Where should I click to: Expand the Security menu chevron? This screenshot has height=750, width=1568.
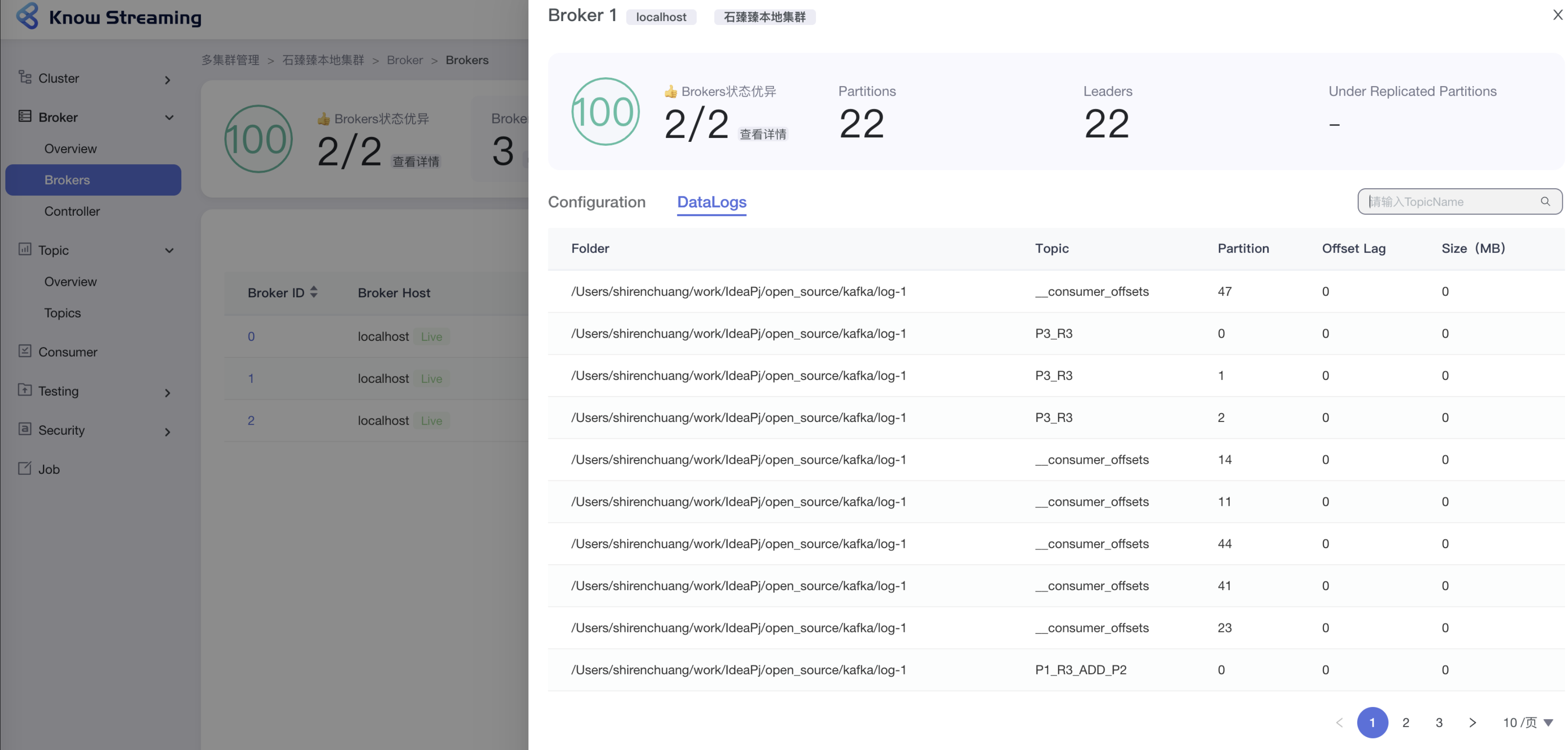click(x=167, y=432)
